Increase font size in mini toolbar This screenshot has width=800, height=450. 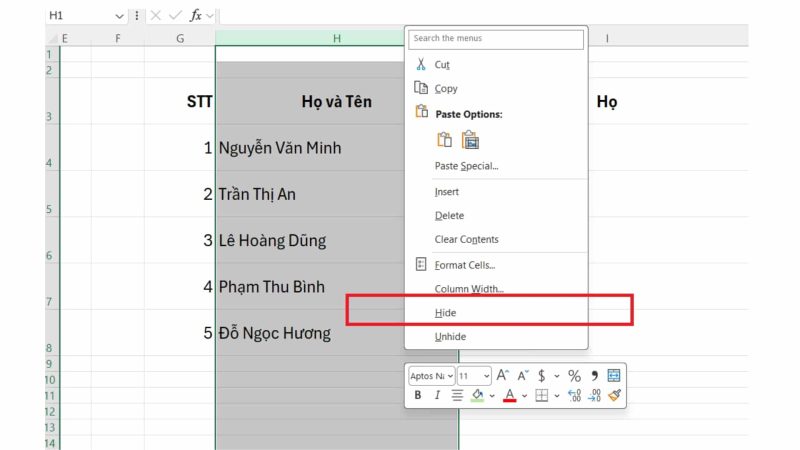click(x=503, y=376)
